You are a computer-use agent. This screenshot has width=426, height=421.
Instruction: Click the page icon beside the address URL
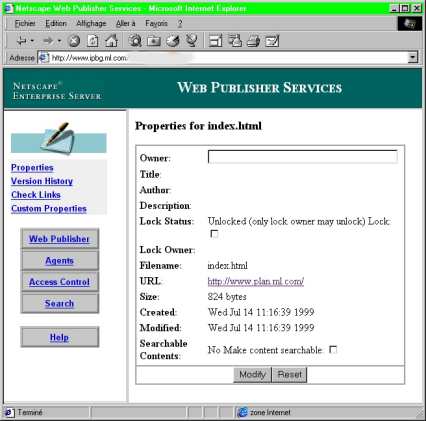click(x=44, y=58)
